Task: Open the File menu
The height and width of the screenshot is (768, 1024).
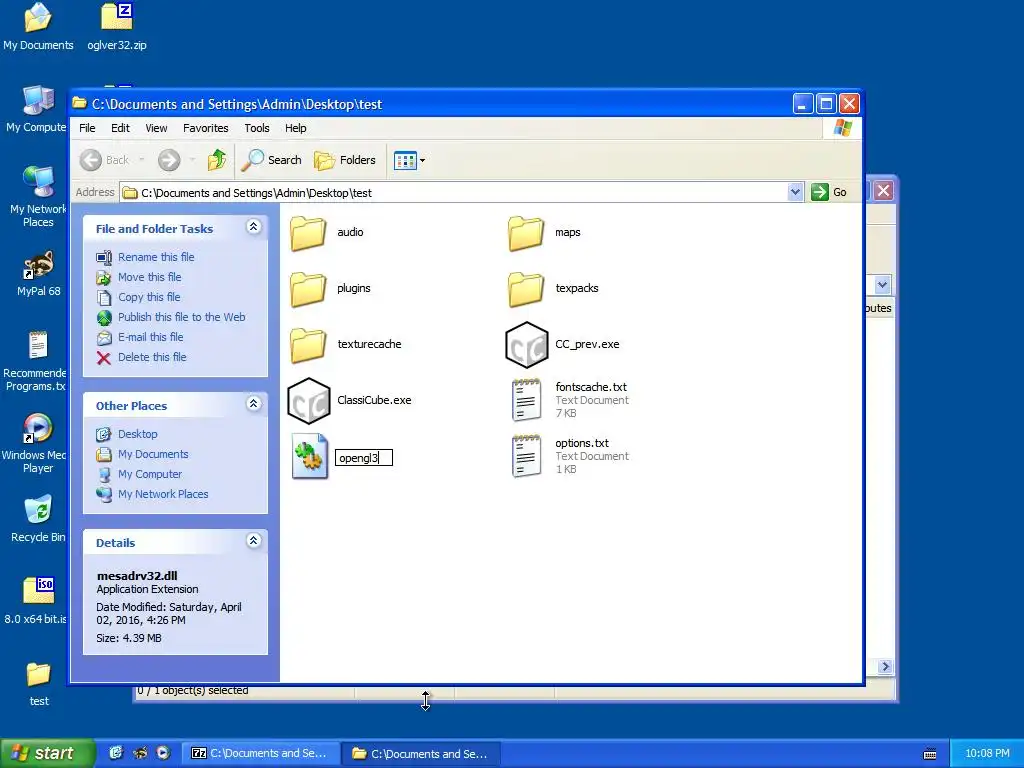Action: [x=87, y=128]
